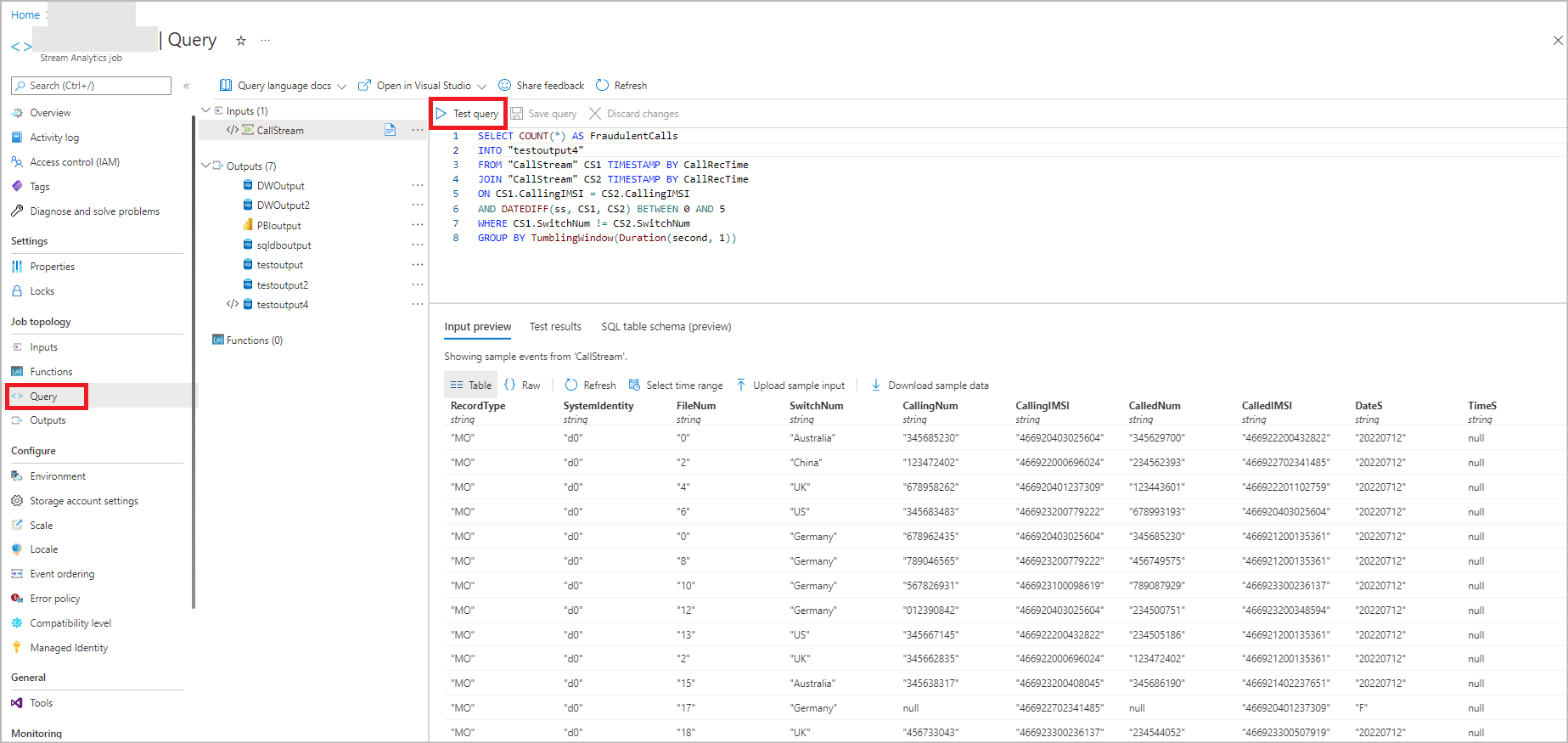The height and width of the screenshot is (743, 1568).
Task: Collapse the Inputs (1) tree node
Action: click(x=205, y=111)
